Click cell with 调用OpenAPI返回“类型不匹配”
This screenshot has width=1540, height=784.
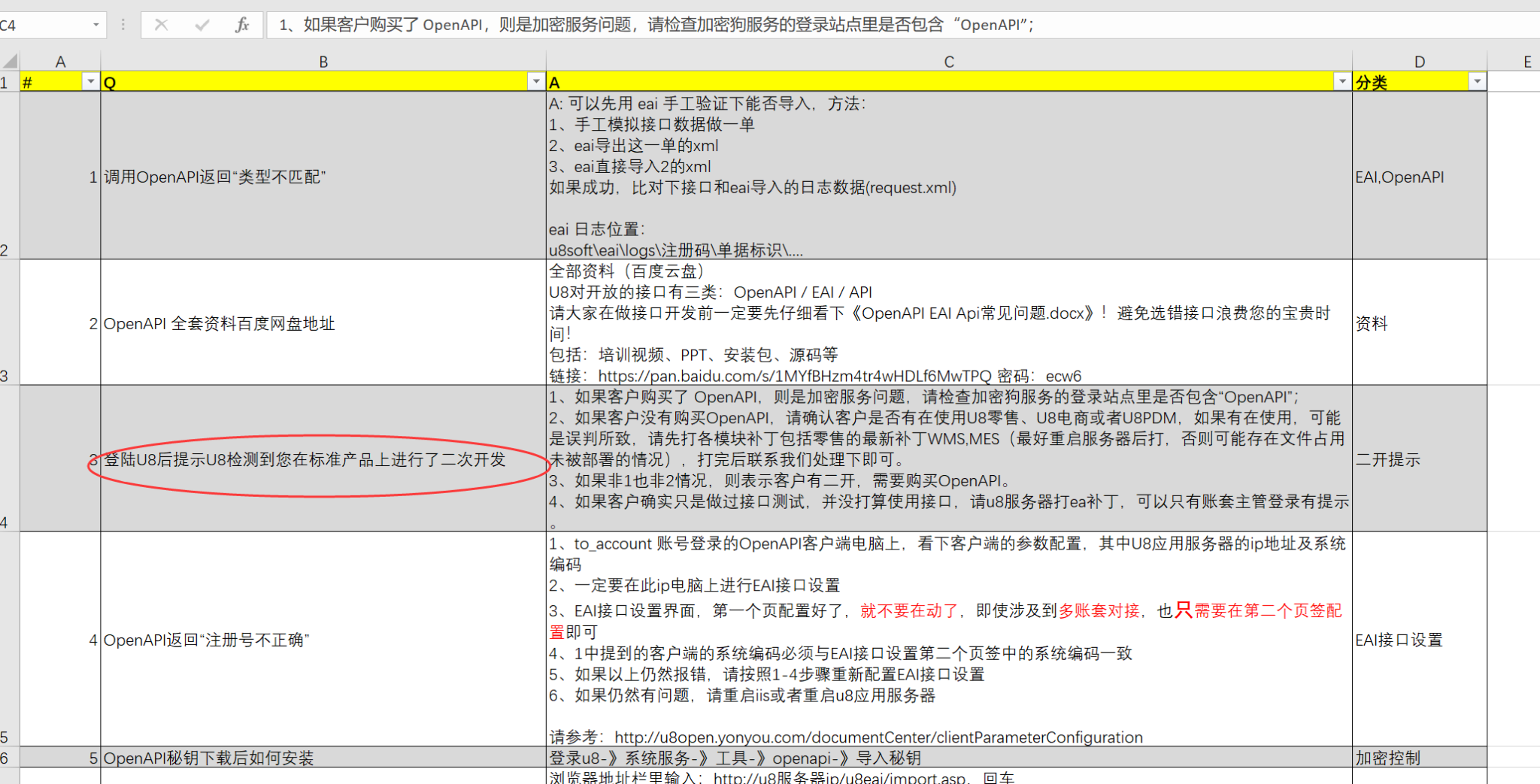pos(323,176)
